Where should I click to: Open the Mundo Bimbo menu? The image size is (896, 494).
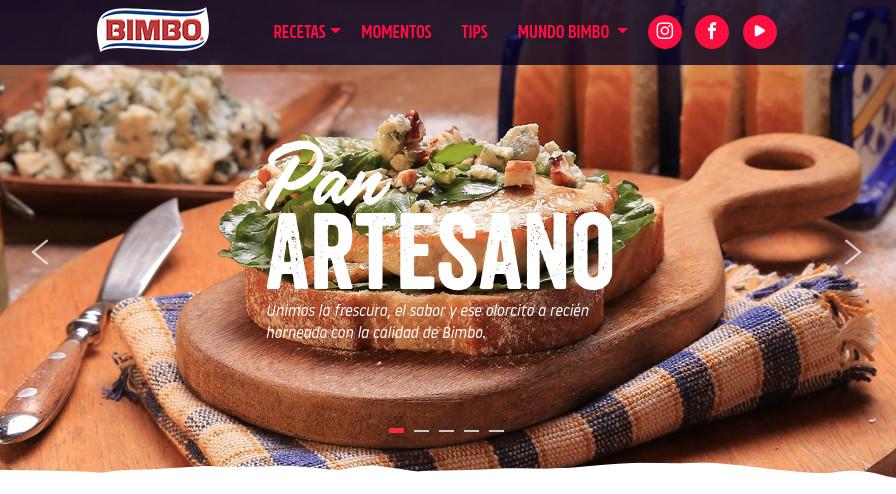coord(563,32)
